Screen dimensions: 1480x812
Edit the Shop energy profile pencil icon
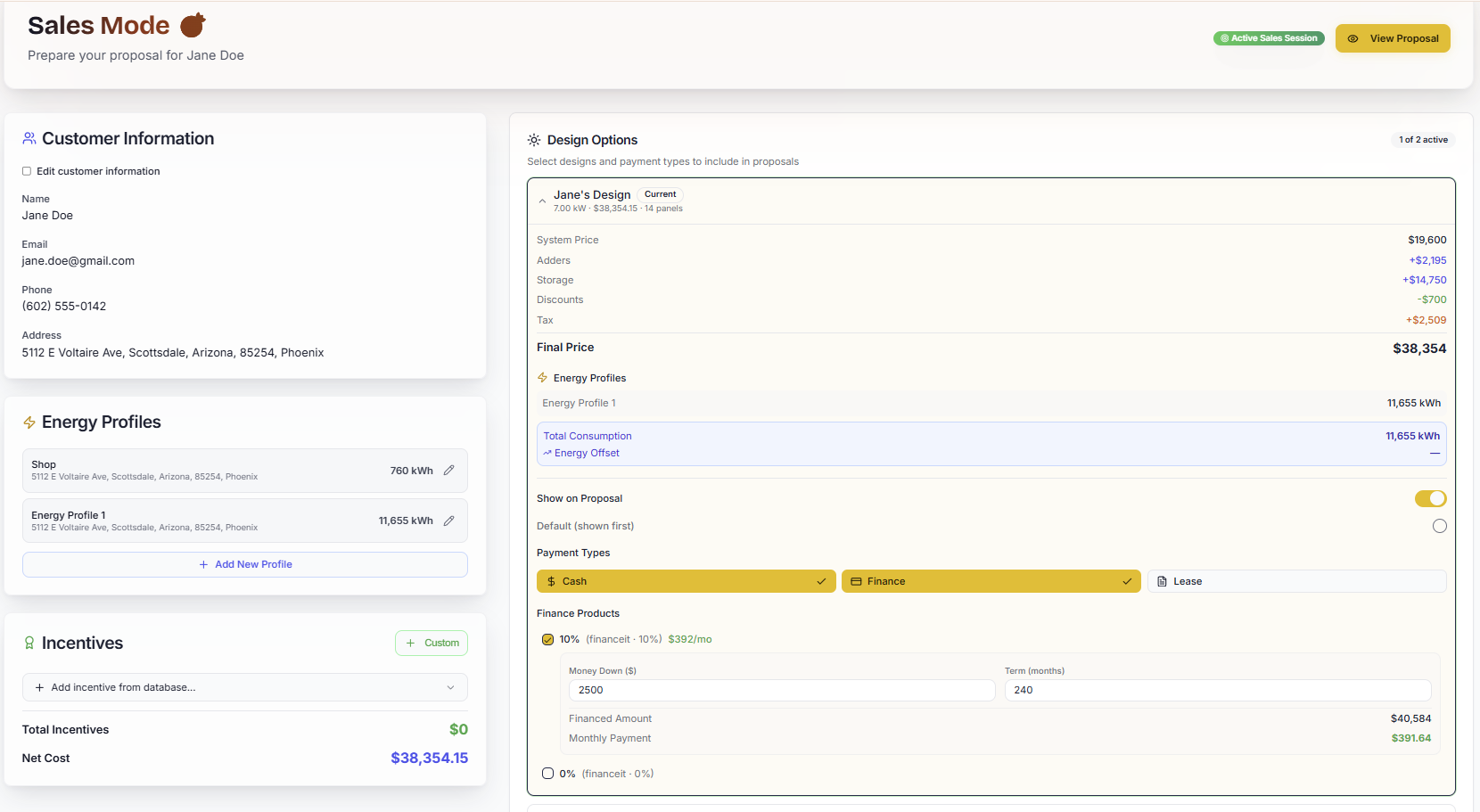coord(449,471)
